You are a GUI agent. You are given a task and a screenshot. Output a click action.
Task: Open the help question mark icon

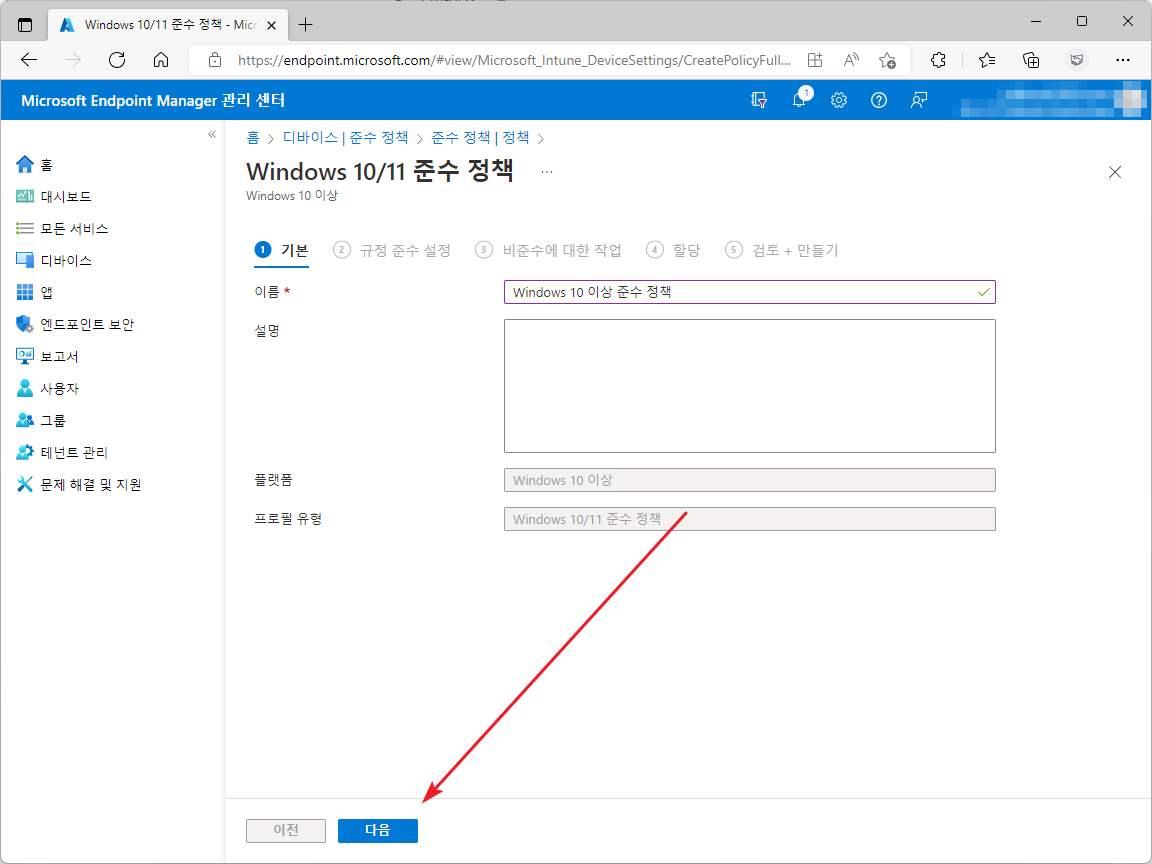click(x=879, y=100)
